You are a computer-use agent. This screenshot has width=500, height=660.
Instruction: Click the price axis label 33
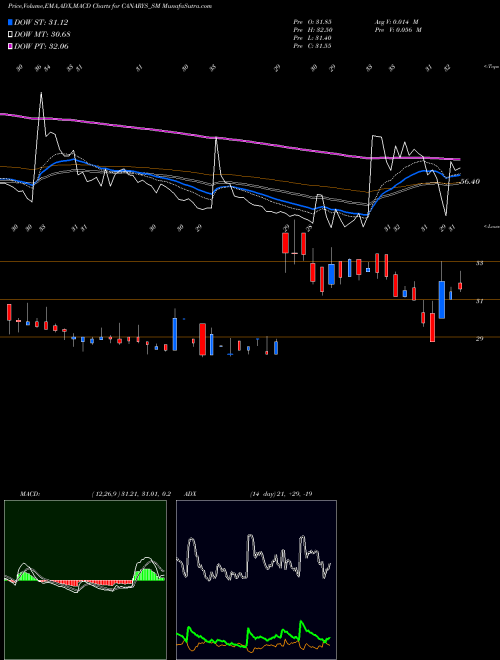click(479, 263)
